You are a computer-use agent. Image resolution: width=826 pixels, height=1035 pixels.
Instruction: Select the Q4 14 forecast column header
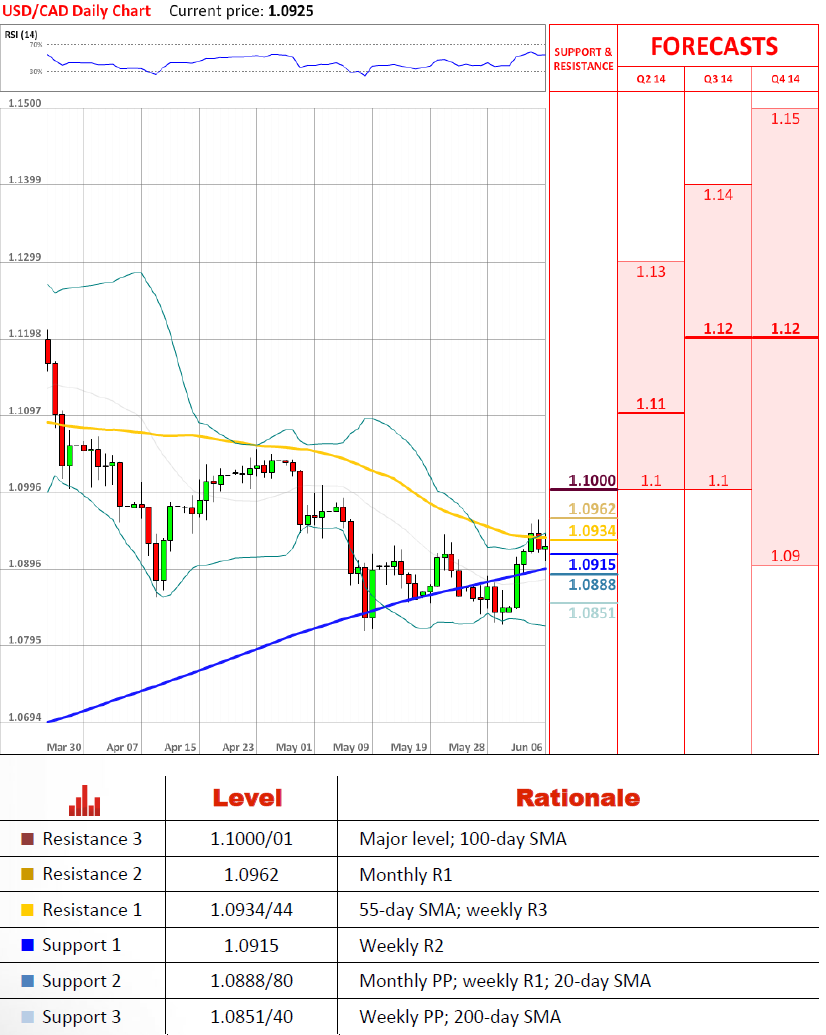coord(785,79)
